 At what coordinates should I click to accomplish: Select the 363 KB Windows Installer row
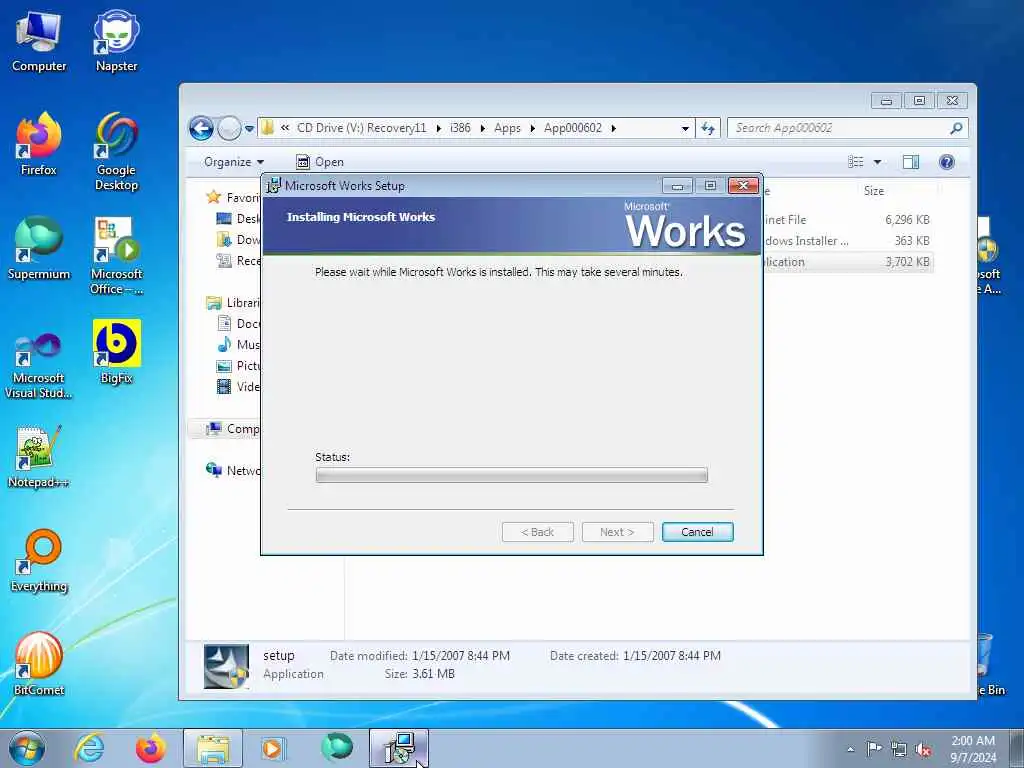847,241
